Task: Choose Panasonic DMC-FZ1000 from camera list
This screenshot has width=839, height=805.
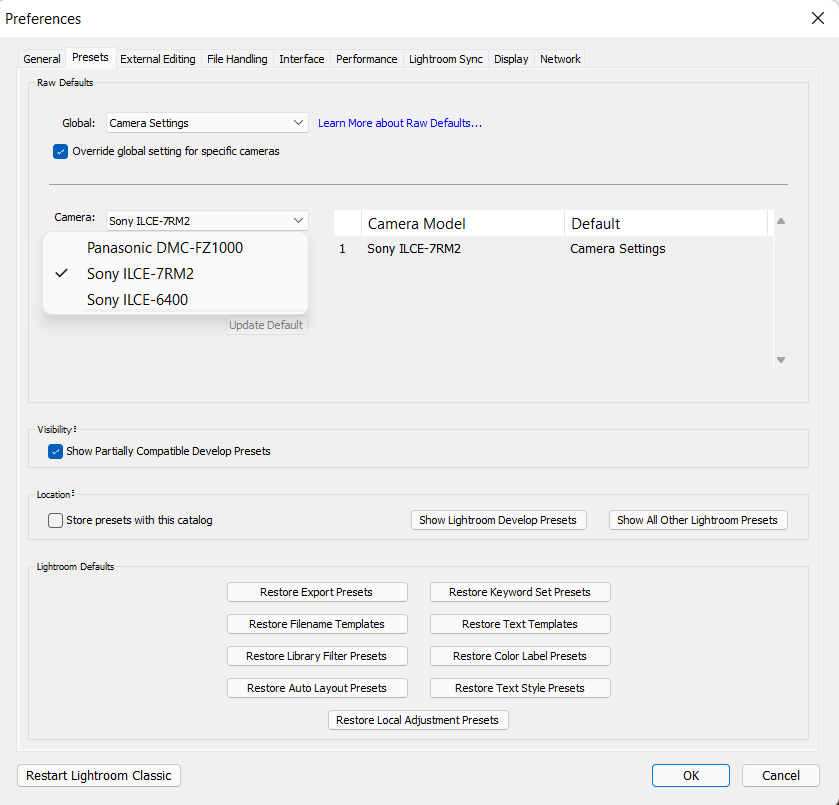Action: tap(164, 248)
